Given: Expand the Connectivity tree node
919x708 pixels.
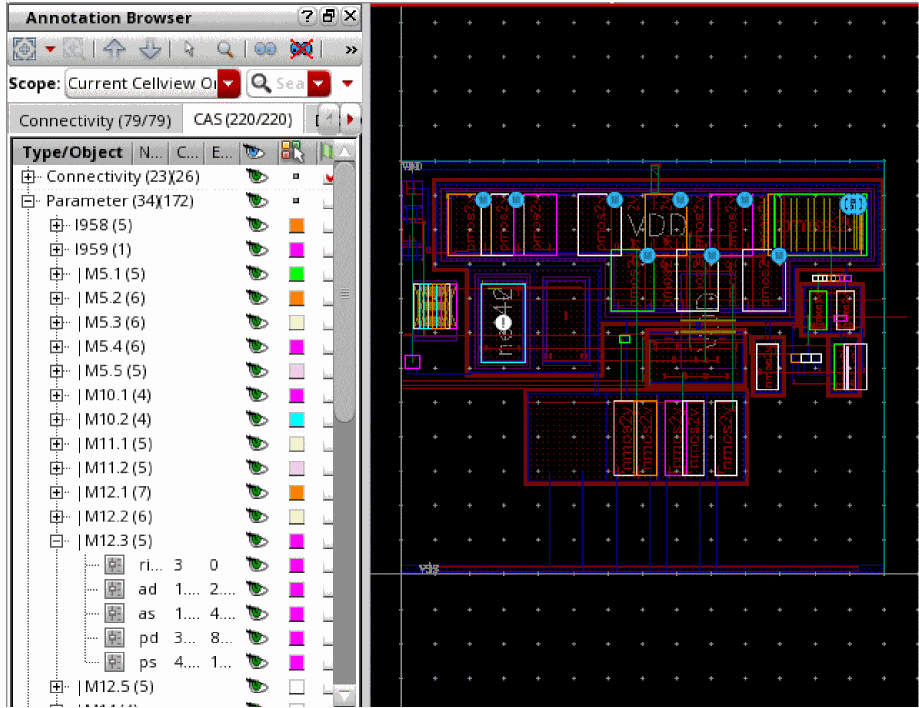Looking at the screenshot, I should (29, 177).
